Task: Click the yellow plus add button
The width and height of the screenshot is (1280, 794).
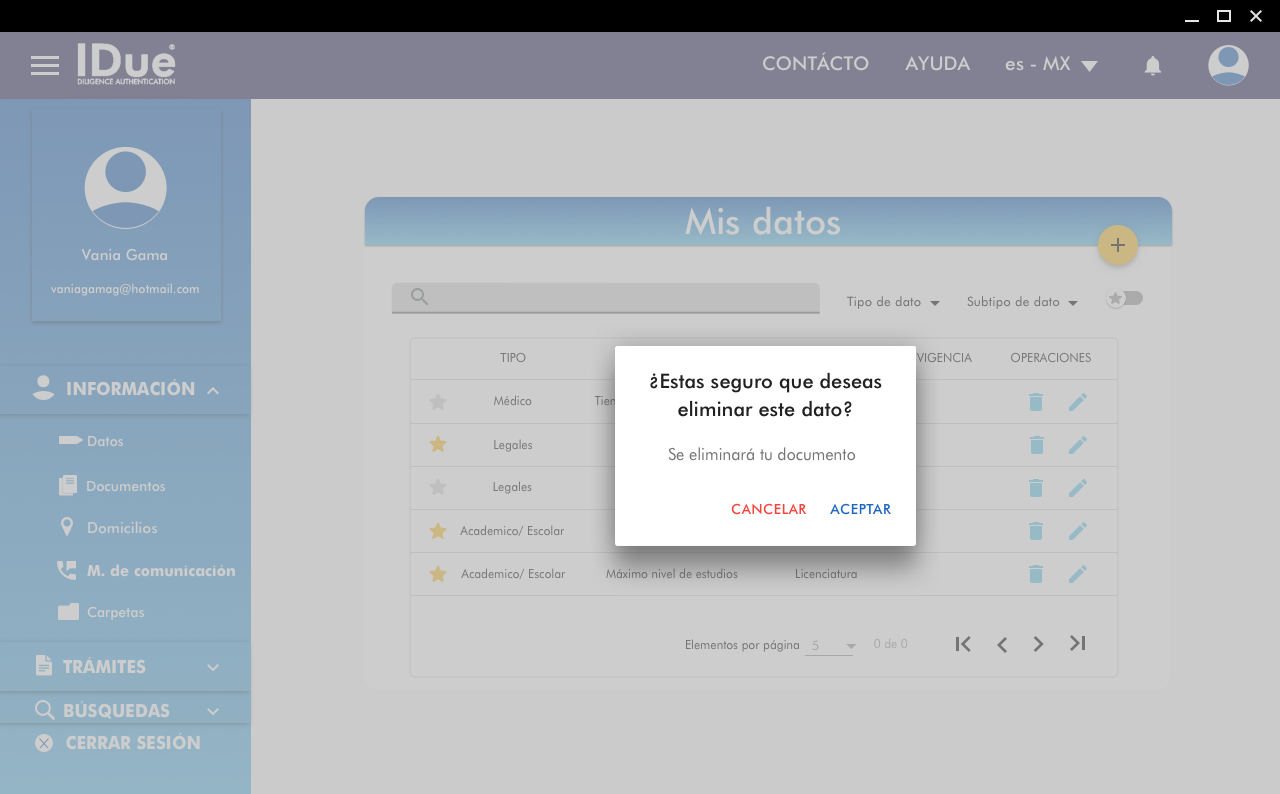Action: coord(1117,245)
